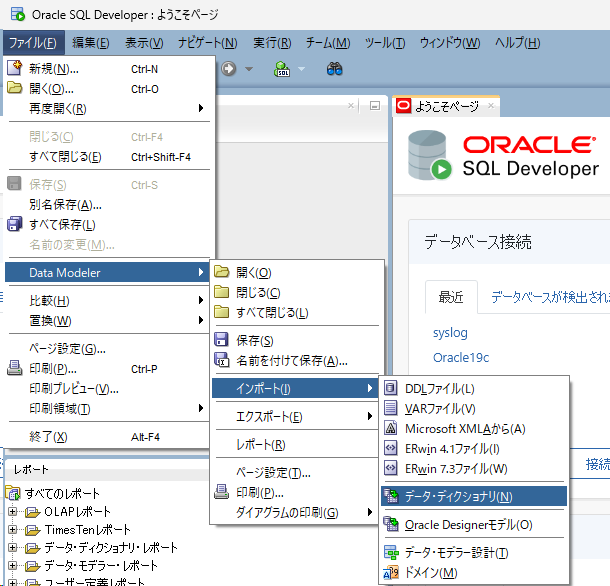Click Data Modeler 保存(S) floppy icon
The image size is (610, 586).
pyautogui.click(x=222, y=340)
